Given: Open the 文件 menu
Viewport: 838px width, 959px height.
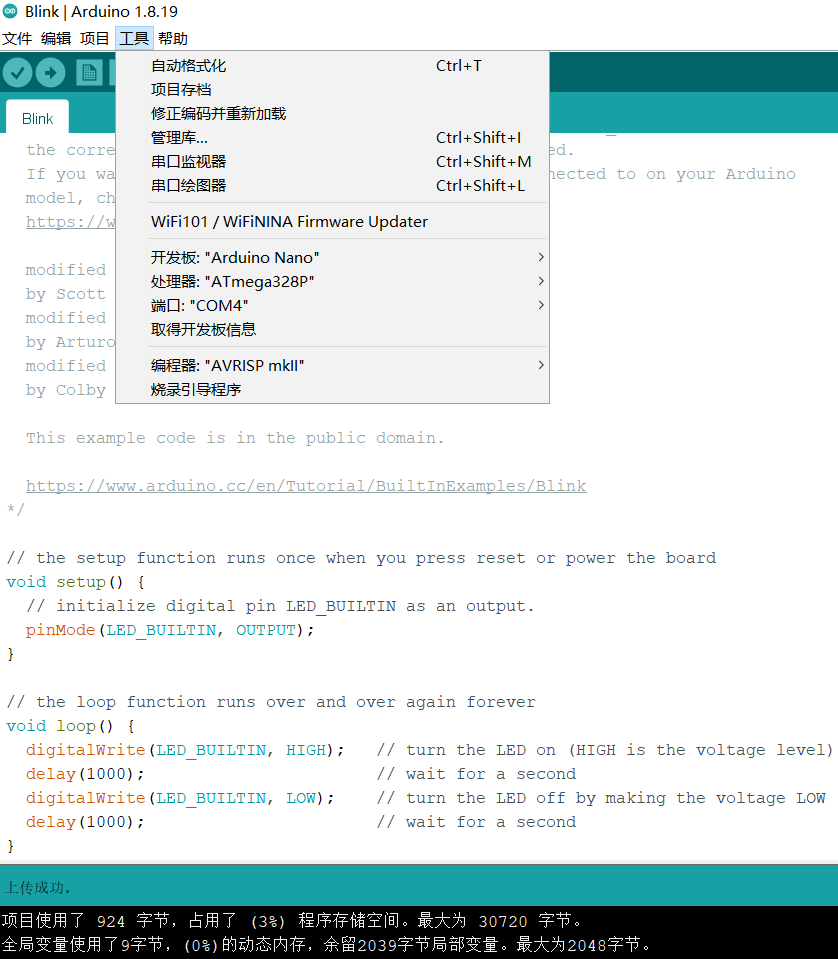Looking at the screenshot, I should [17, 39].
